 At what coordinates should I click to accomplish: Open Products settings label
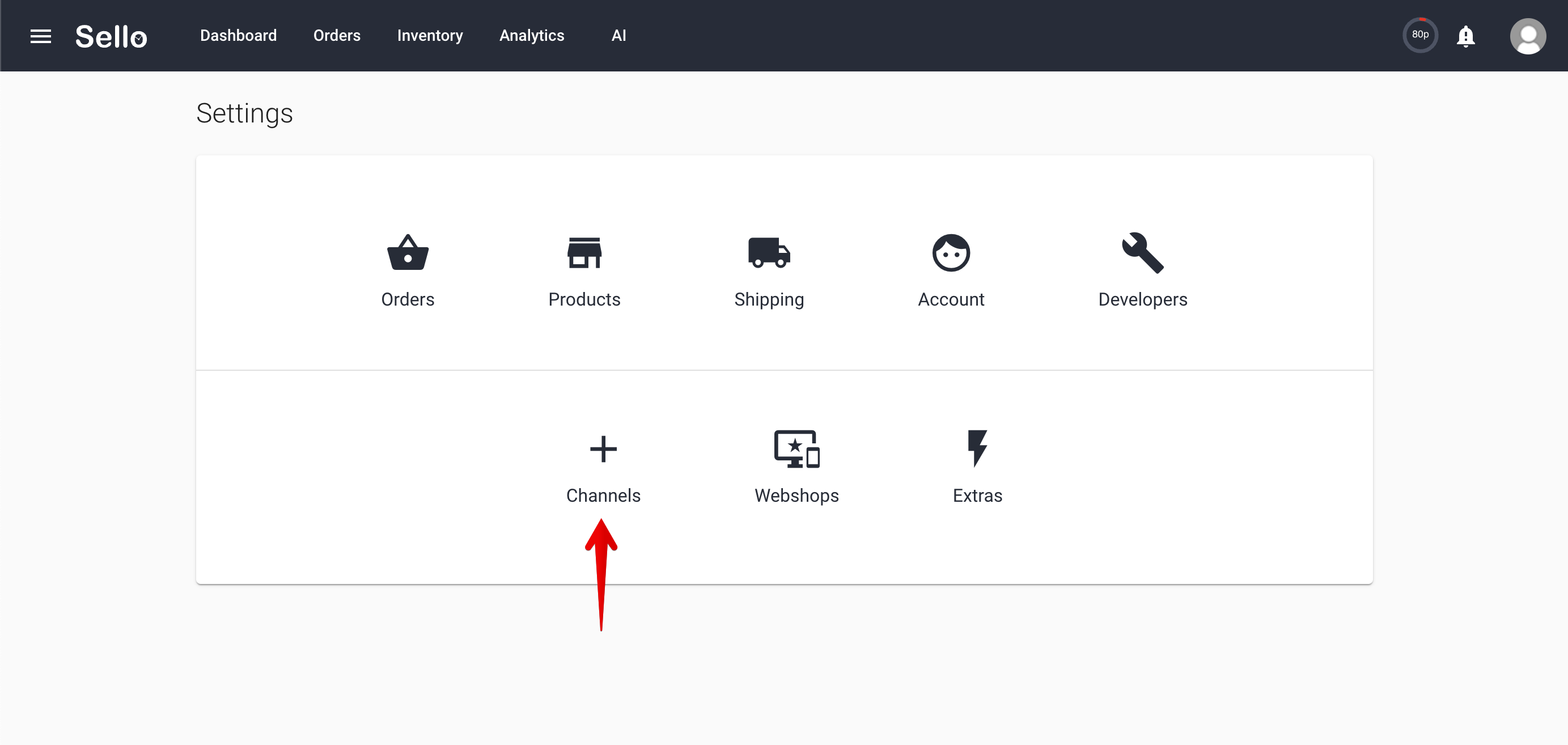(584, 299)
